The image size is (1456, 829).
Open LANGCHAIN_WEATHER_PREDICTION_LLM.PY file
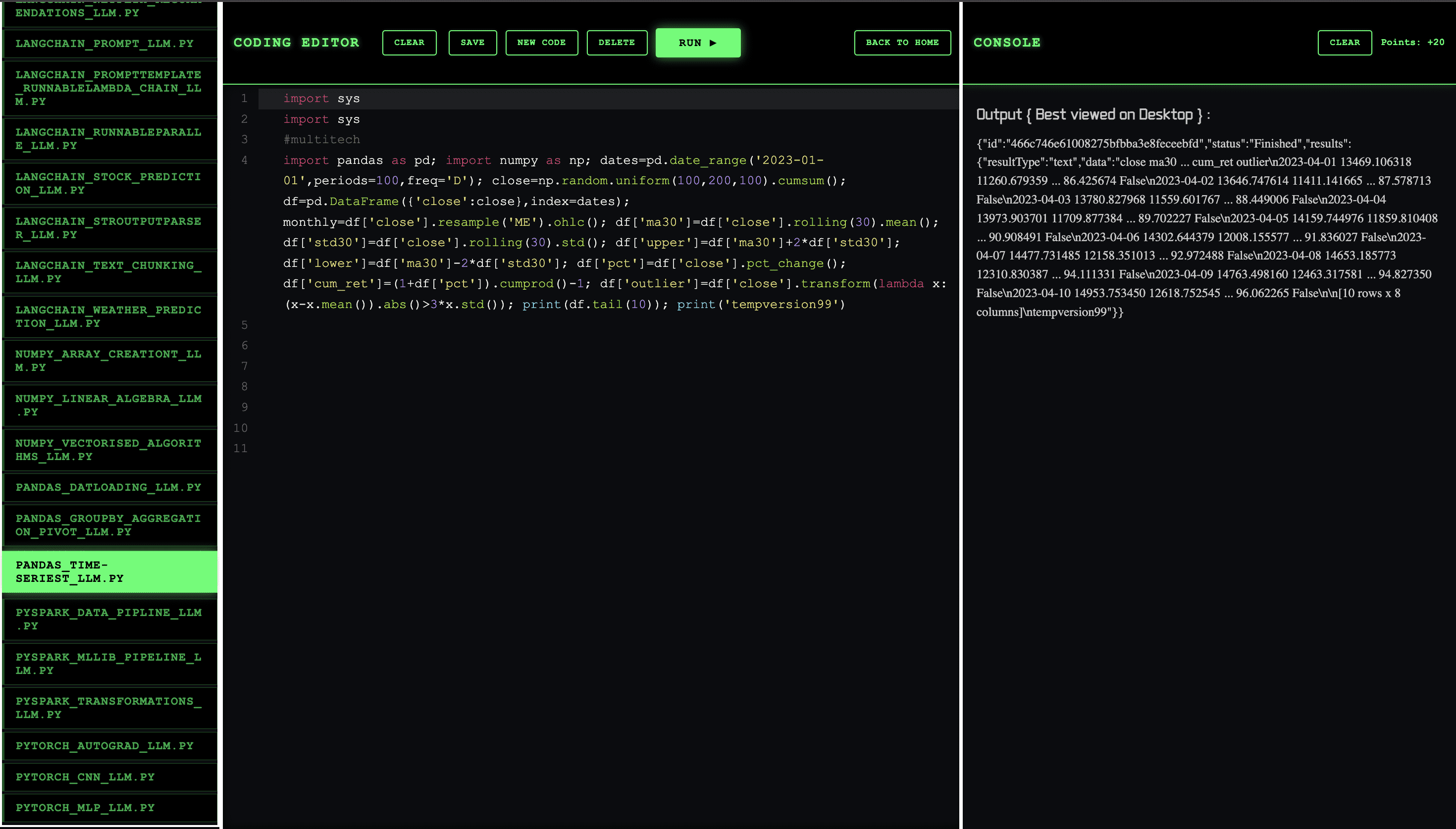pyautogui.click(x=110, y=316)
